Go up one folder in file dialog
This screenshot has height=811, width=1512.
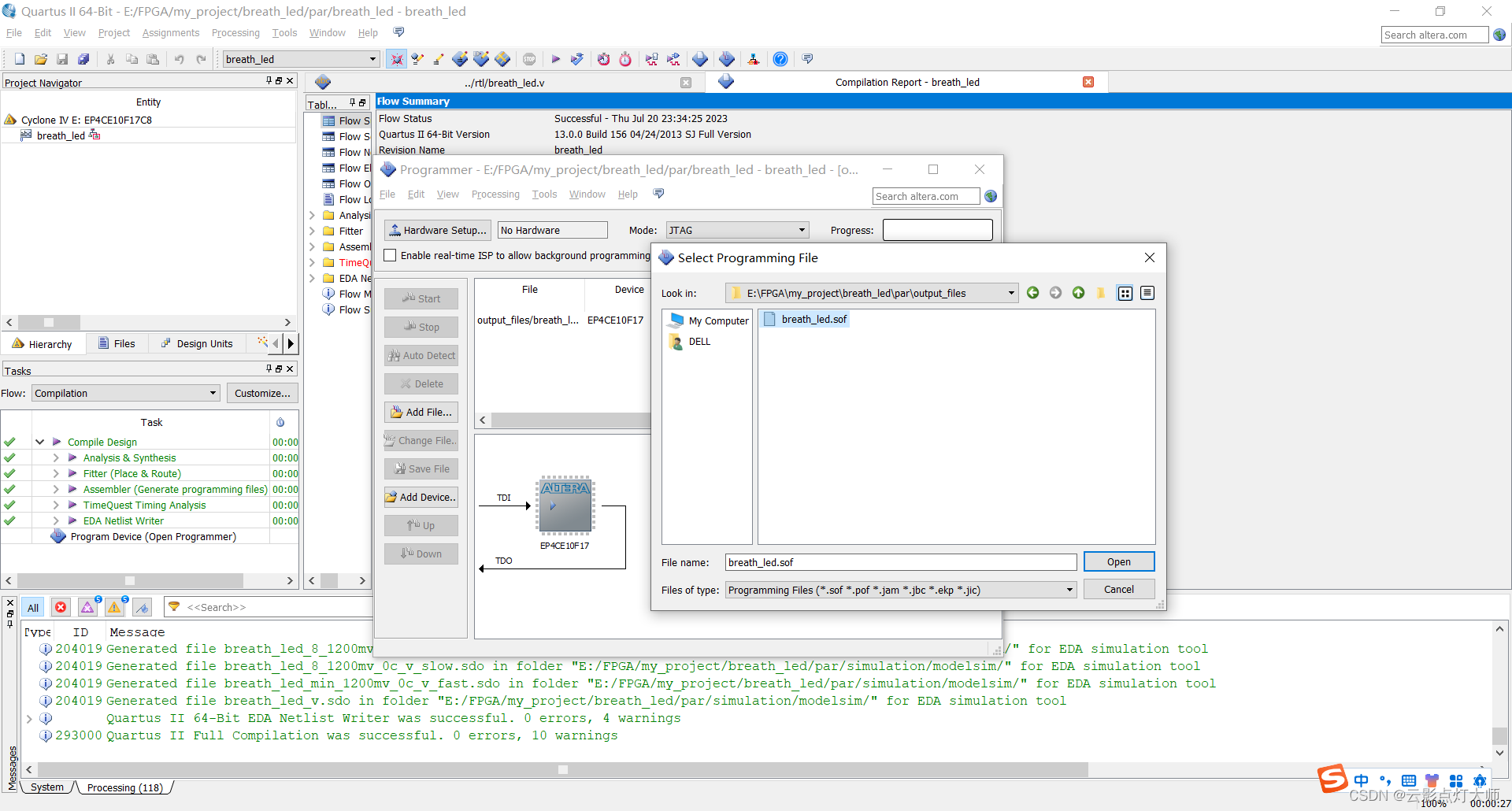click(1078, 293)
